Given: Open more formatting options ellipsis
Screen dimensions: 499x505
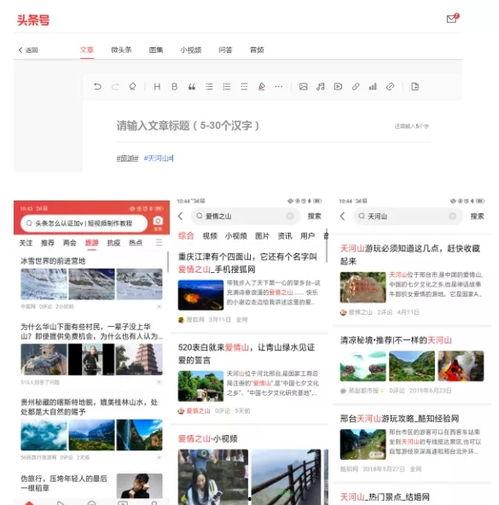Looking at the screenshot, I should pyautogui.click(x=279, y=87).
